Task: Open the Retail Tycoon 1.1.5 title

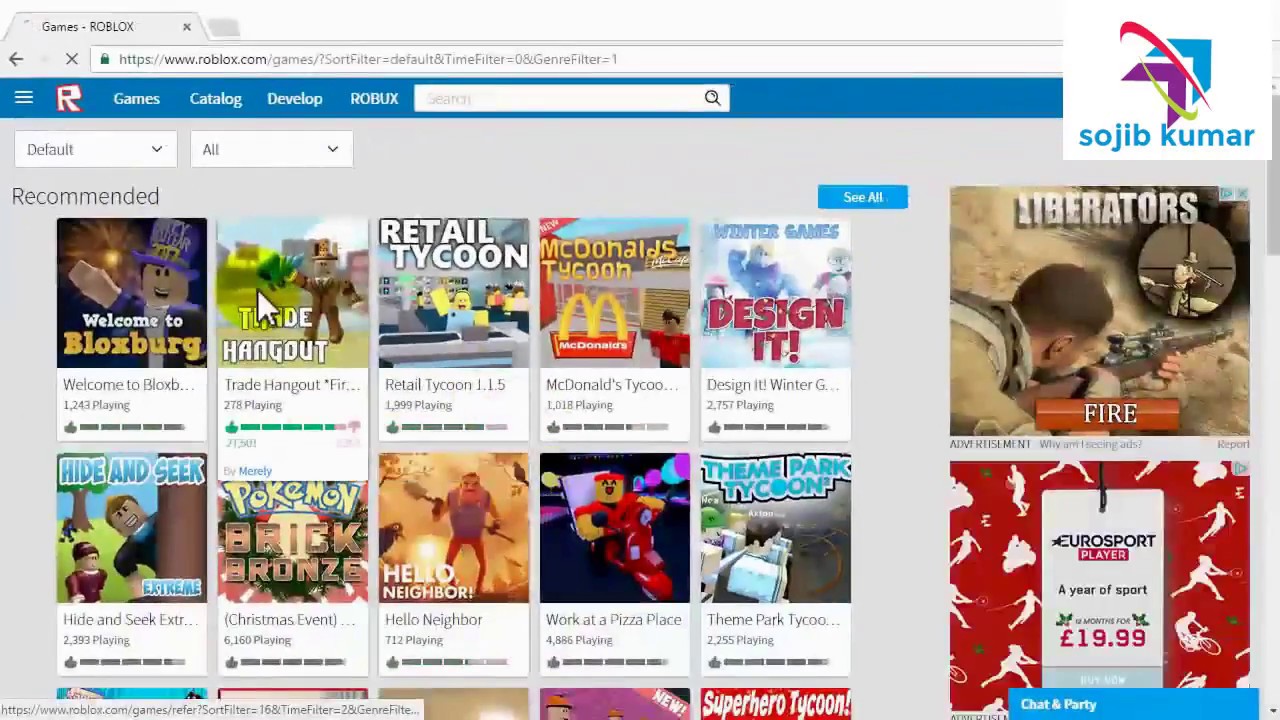Action: 445,385
